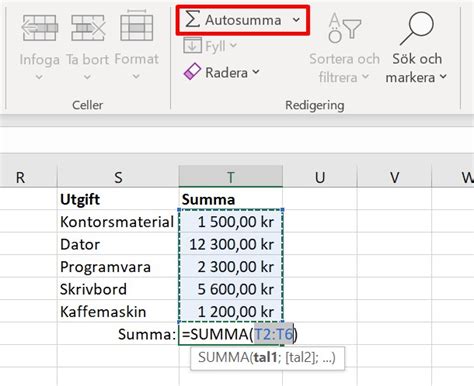474x386 pixels.
Task: Click the Dator cell
Action: [118, 244]
